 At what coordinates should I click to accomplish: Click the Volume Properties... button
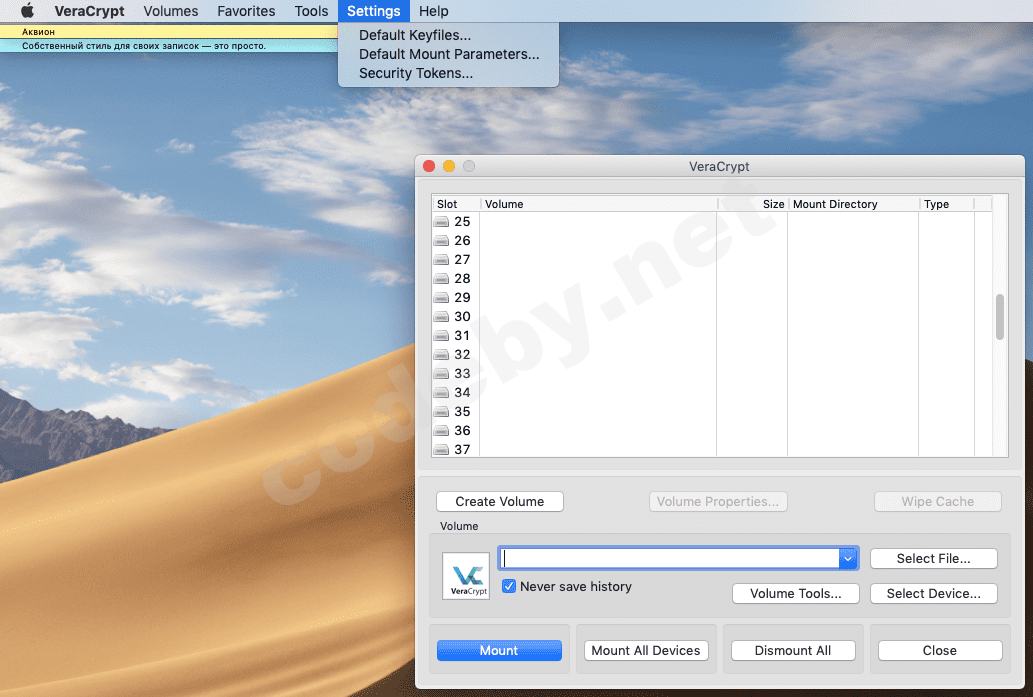tap(717, 501)
